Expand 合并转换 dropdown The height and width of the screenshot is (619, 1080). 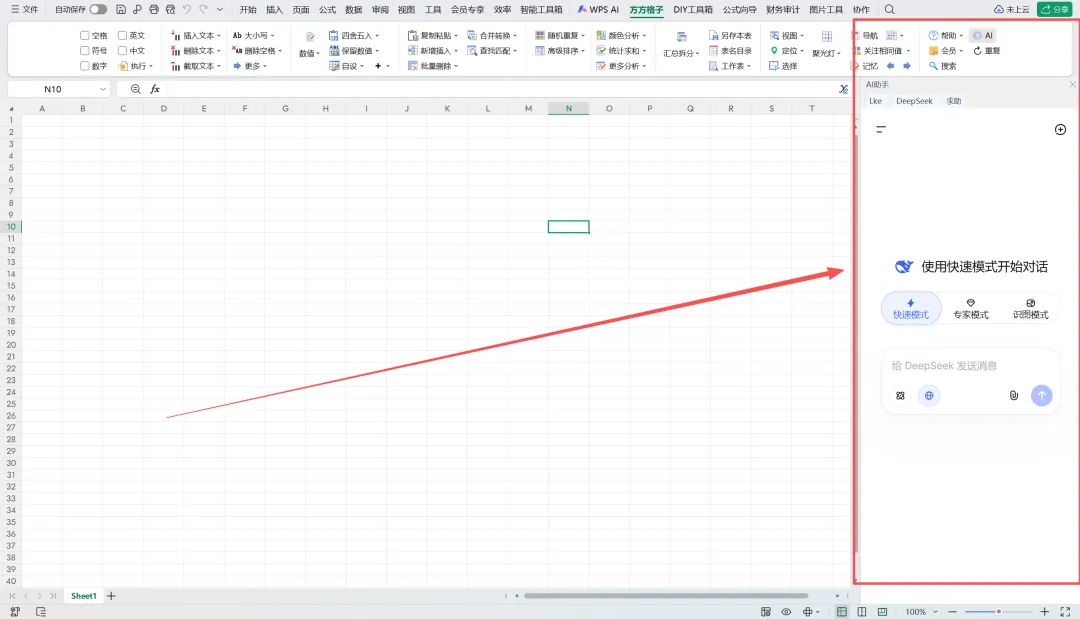click(492, 35)
